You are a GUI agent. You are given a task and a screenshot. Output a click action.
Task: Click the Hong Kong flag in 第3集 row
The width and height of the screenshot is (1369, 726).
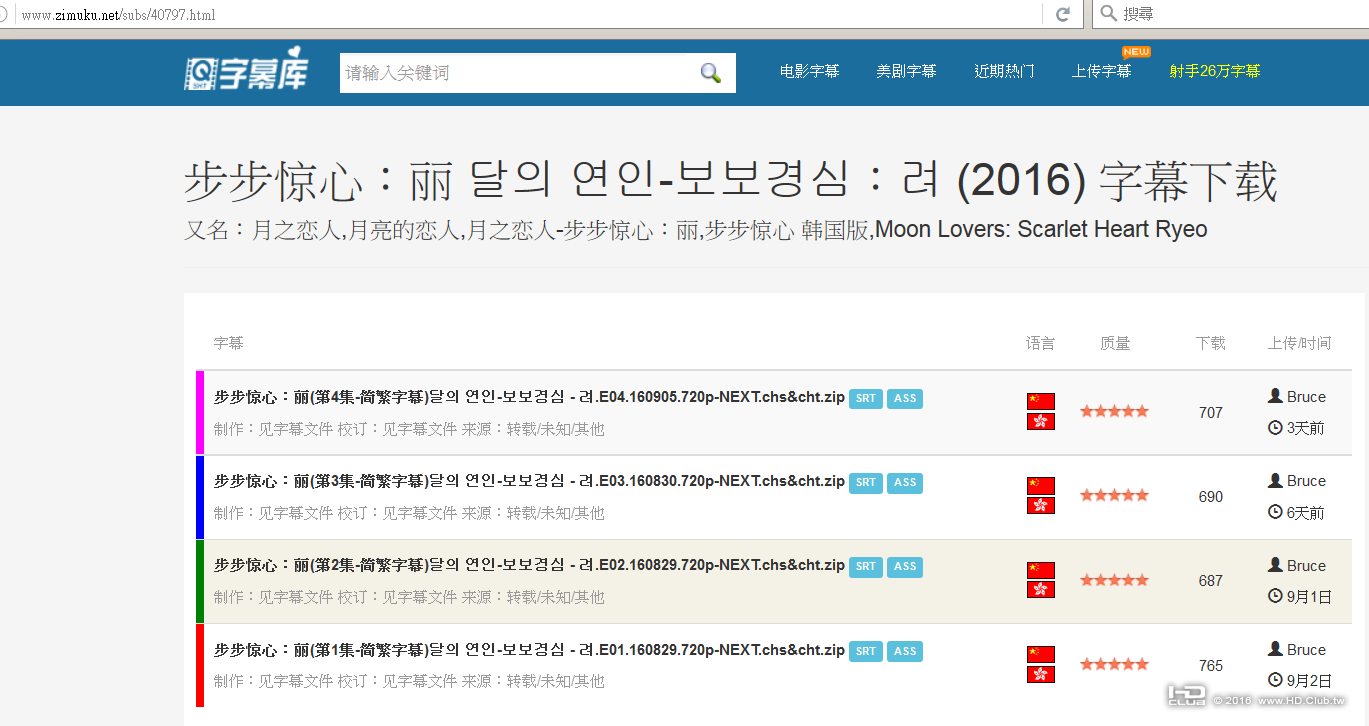point(1041,505)
